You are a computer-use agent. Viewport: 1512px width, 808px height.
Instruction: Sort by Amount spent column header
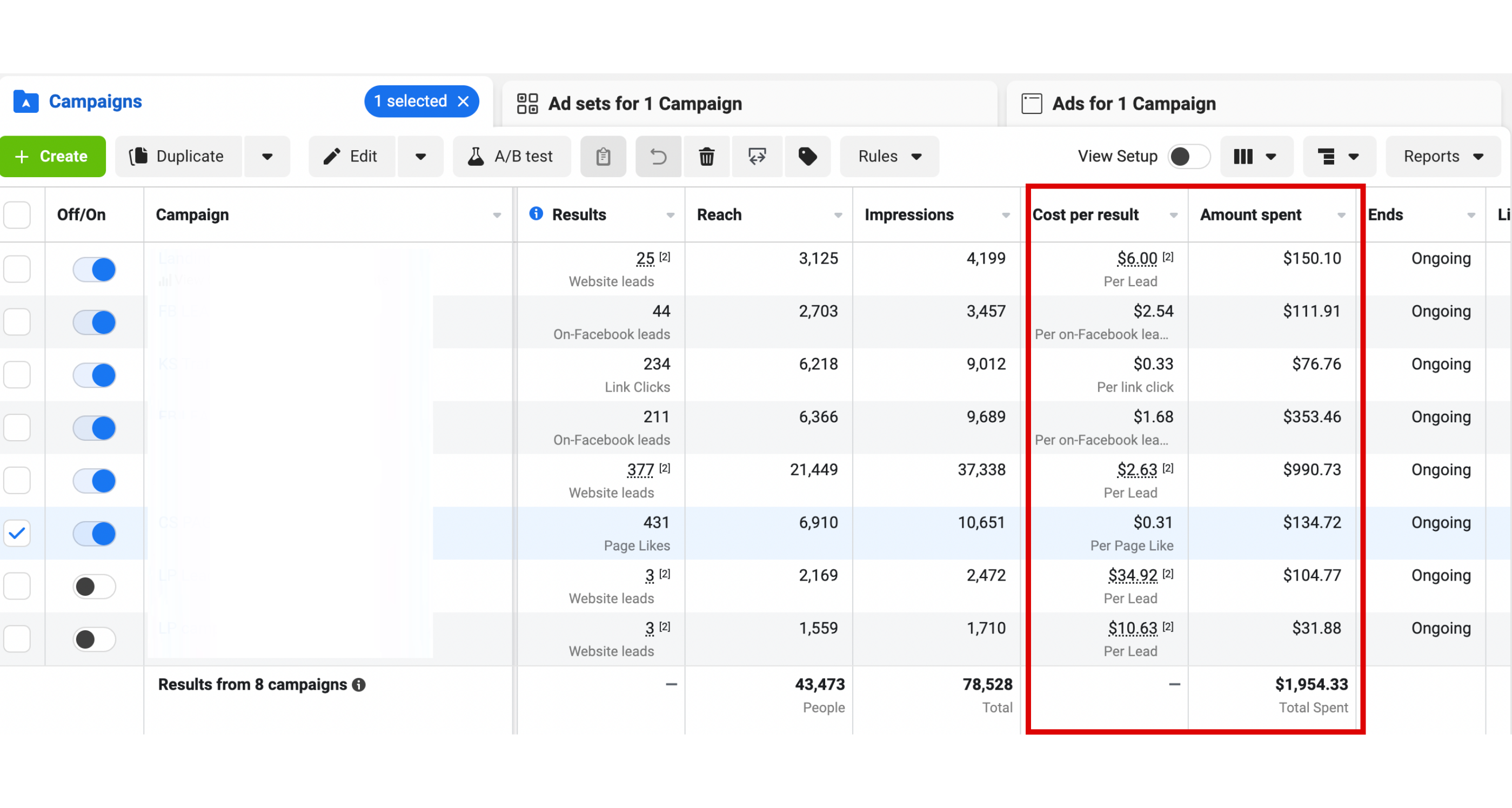point(1251,215)
